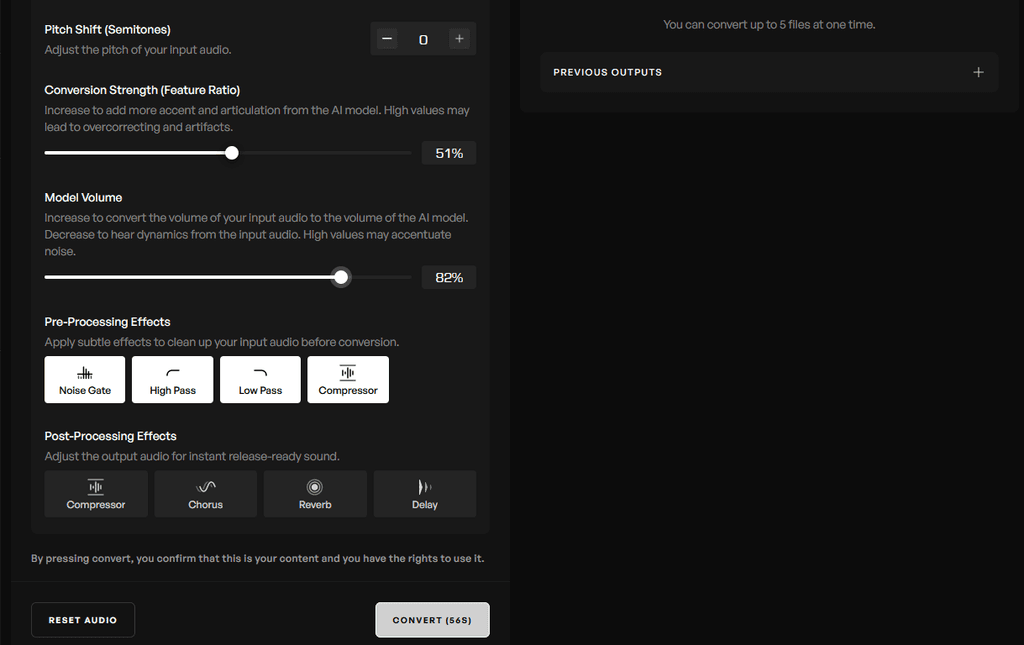Increase pitch with the plus stepper

[459, 38]
